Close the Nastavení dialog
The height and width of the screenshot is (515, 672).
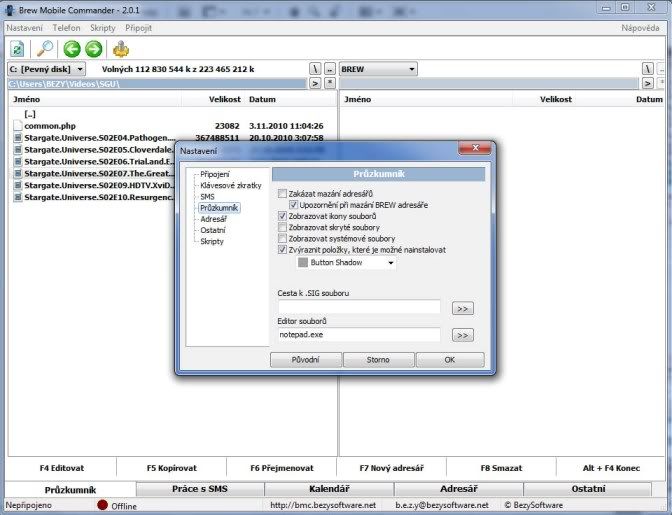coord(474,148)
